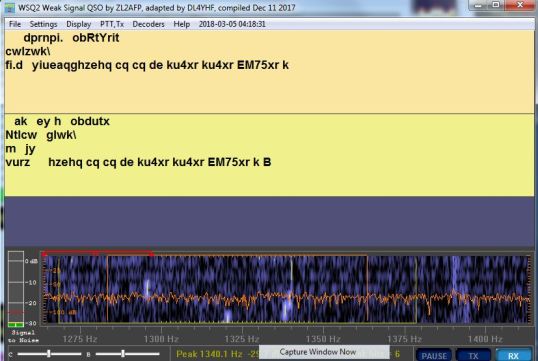Click in the upper decoded text pane
Image resolution: width=538 pixels, height=361 pixels.
269,71
